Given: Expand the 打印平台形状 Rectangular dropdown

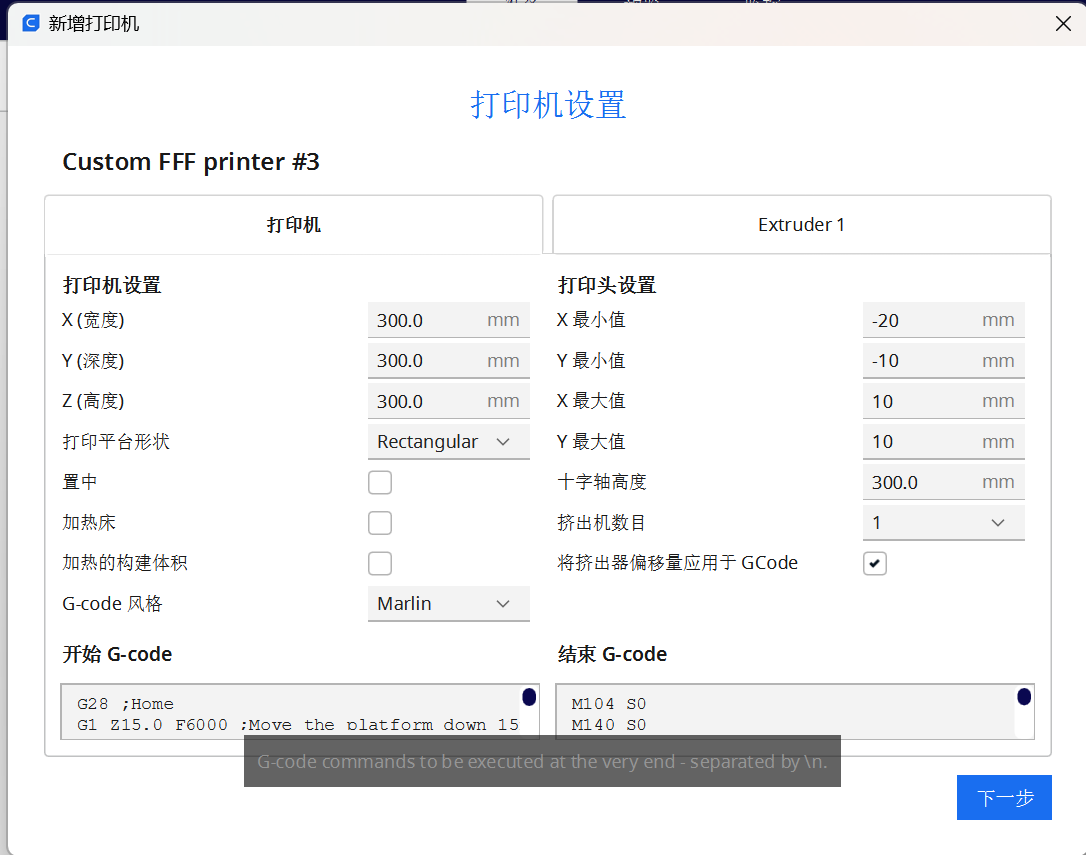Looking at the screenshot, I should click(448, 442).
